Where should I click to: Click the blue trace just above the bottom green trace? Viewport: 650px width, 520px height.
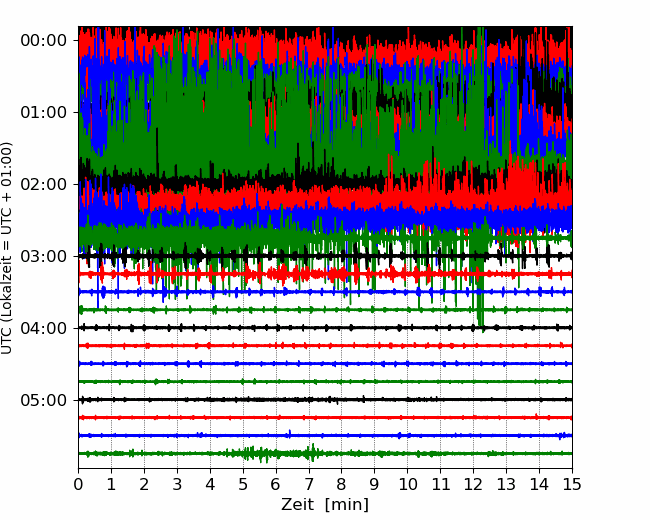click(325, 435)
